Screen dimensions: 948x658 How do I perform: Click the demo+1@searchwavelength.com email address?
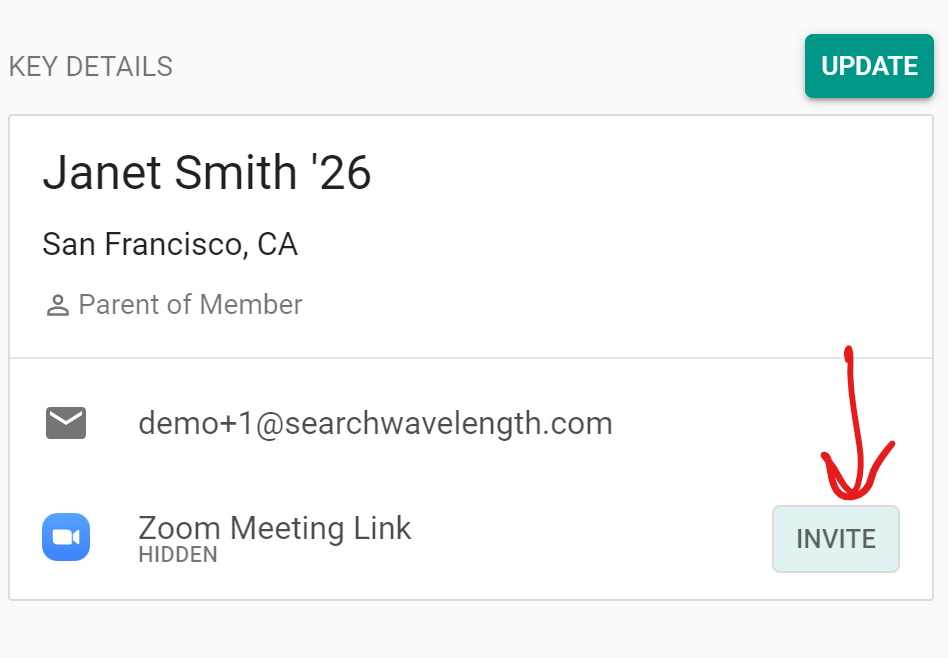coord(375,423)
